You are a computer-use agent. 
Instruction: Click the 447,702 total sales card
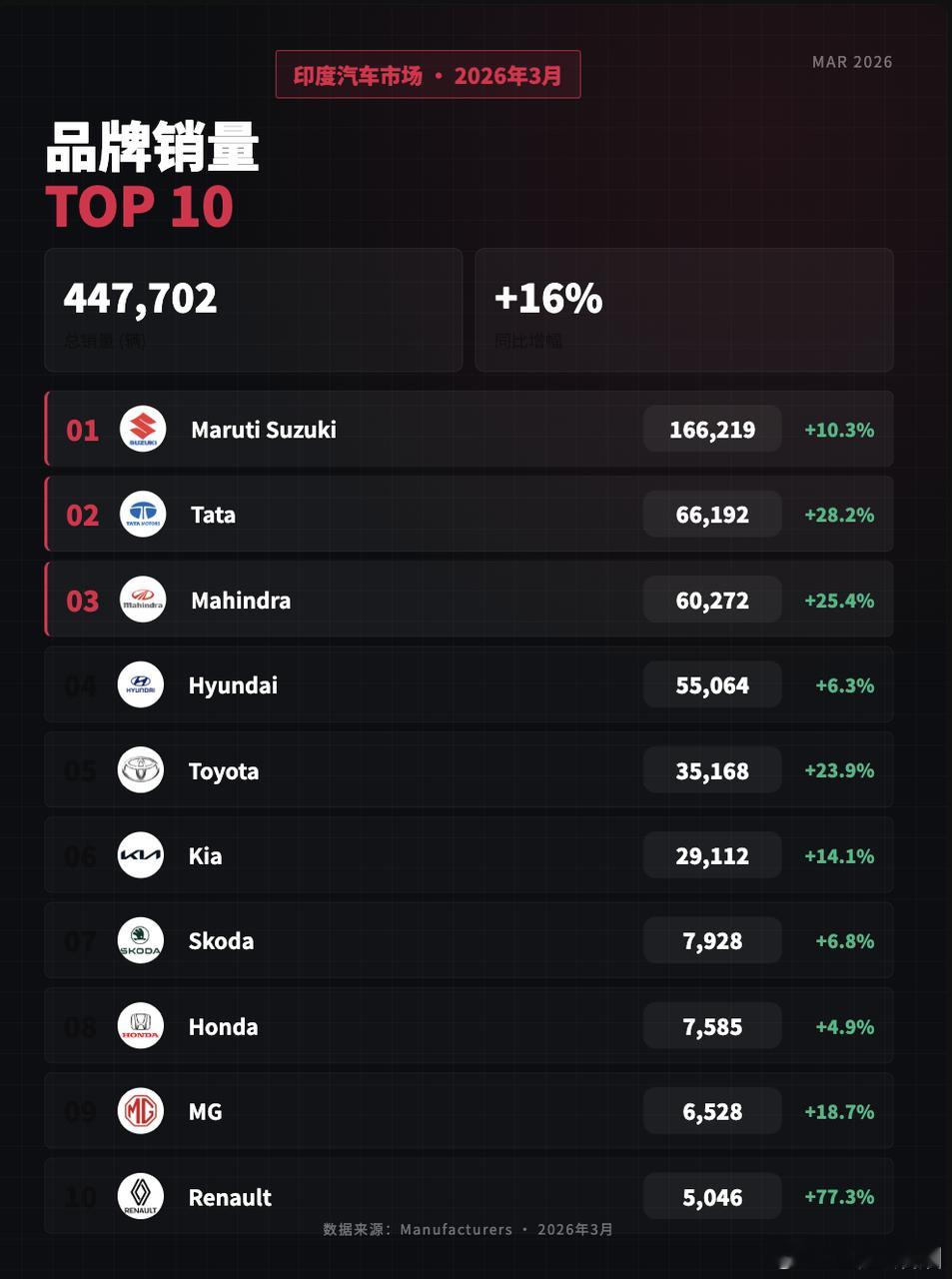tap(254, 310)
